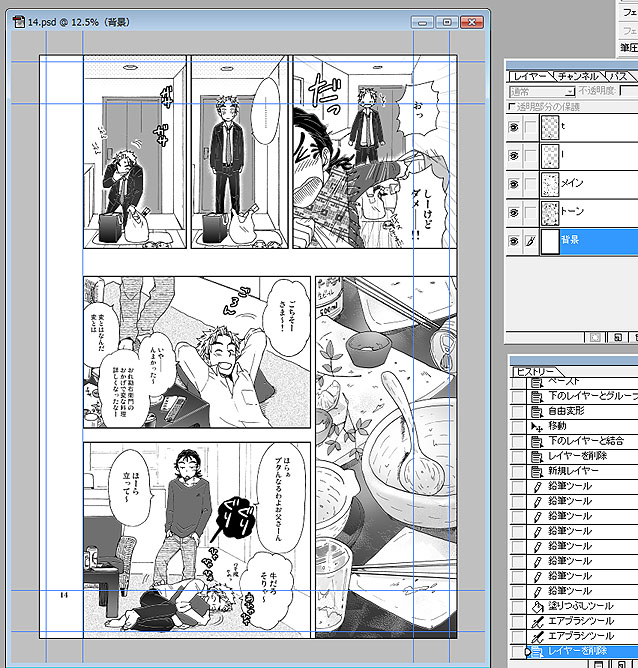
Task: Click icon of 新規レイヤー history state
Action: [537, 471]
